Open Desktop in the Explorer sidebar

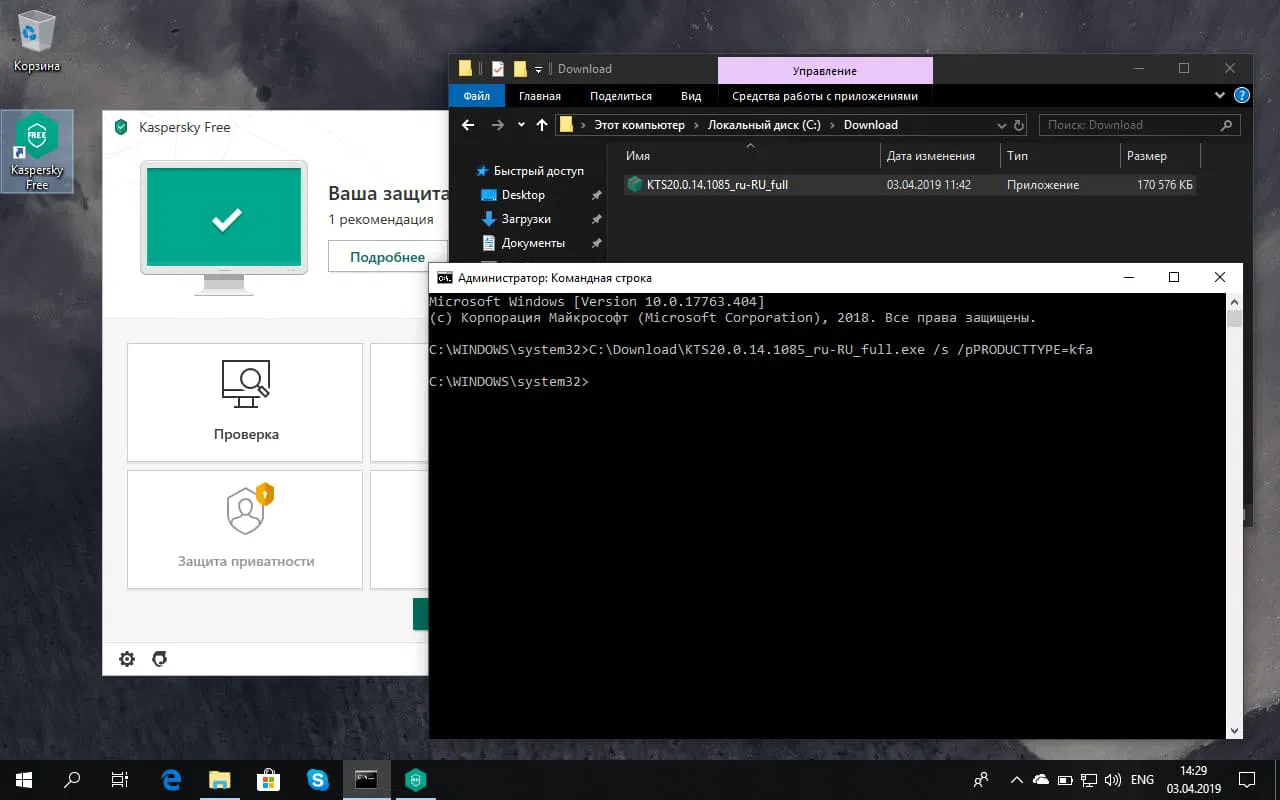(523, 195)
